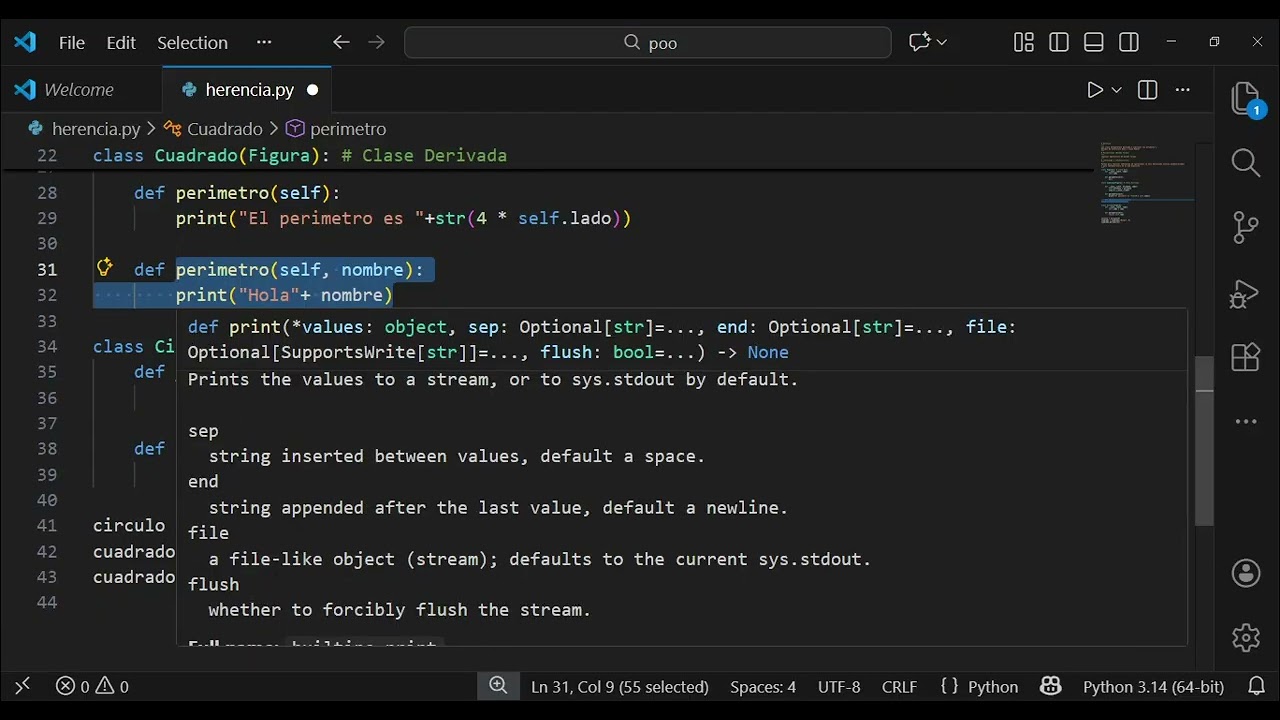Viewport: 1280px width, 720px height.
Task: Click the poo search command box
Action: click(648, 42)
